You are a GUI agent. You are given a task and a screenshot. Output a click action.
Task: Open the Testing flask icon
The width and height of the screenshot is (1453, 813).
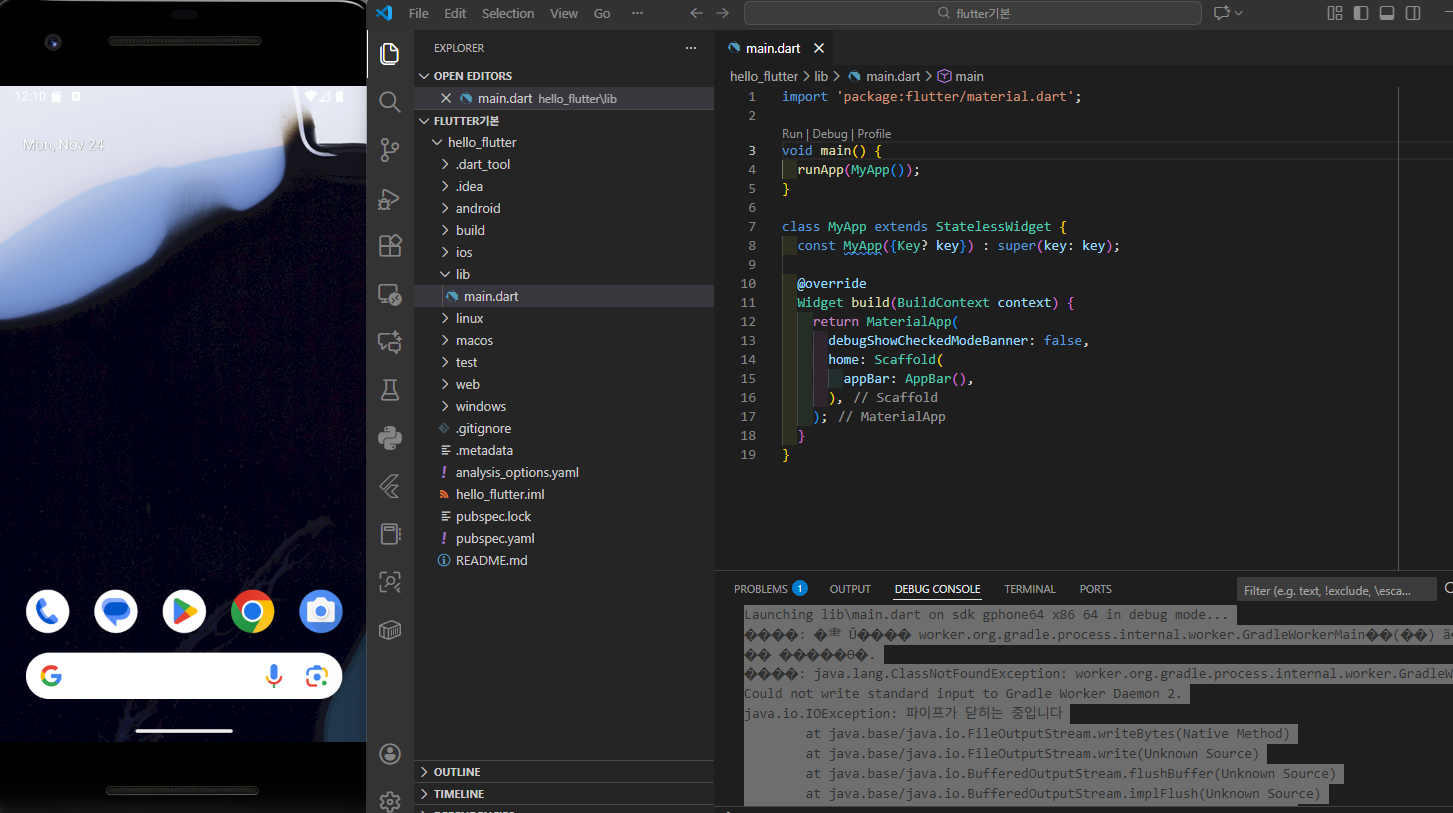click(390, 390)
